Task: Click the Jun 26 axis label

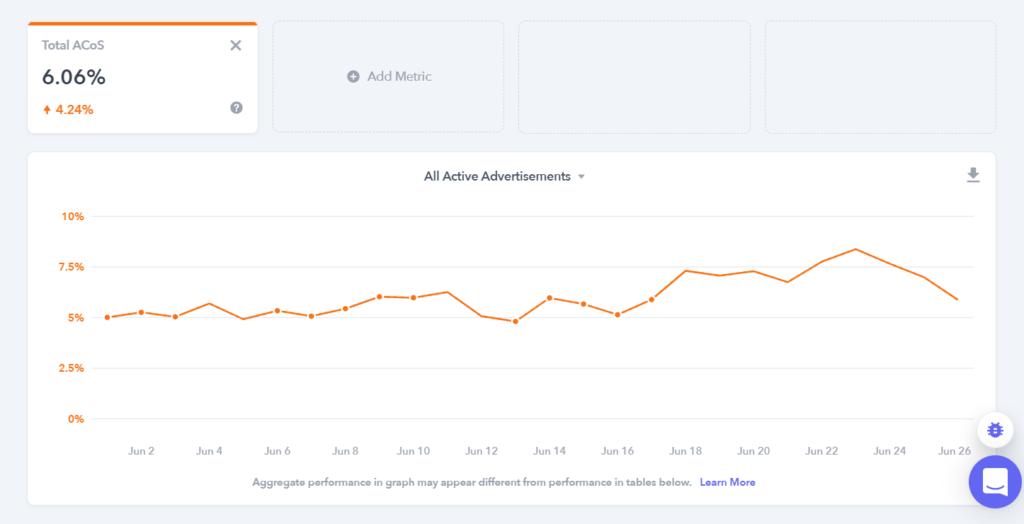Action: click(x=954, y=451)
